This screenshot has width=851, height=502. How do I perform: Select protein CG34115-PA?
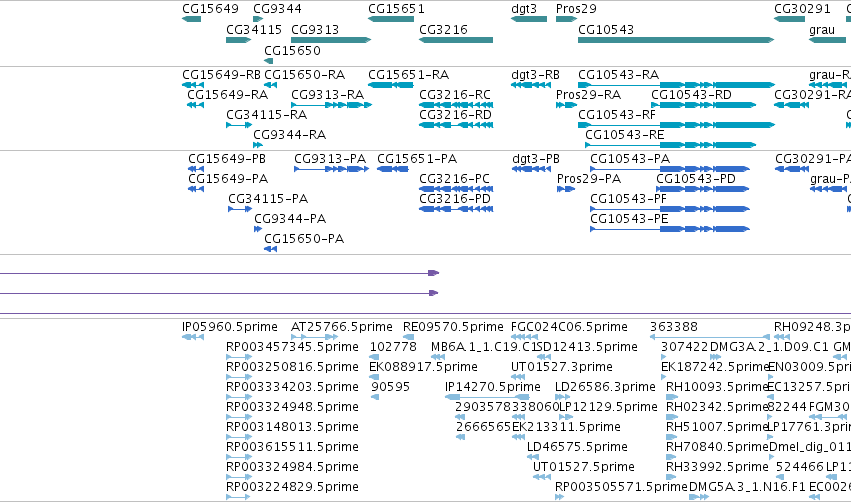(240, 209)
